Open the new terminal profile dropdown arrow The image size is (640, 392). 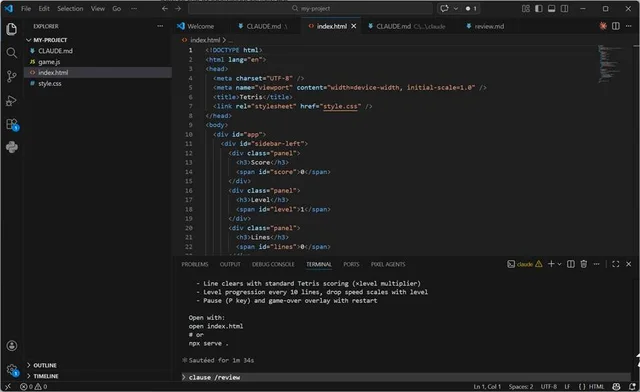[x=559, y=264]
